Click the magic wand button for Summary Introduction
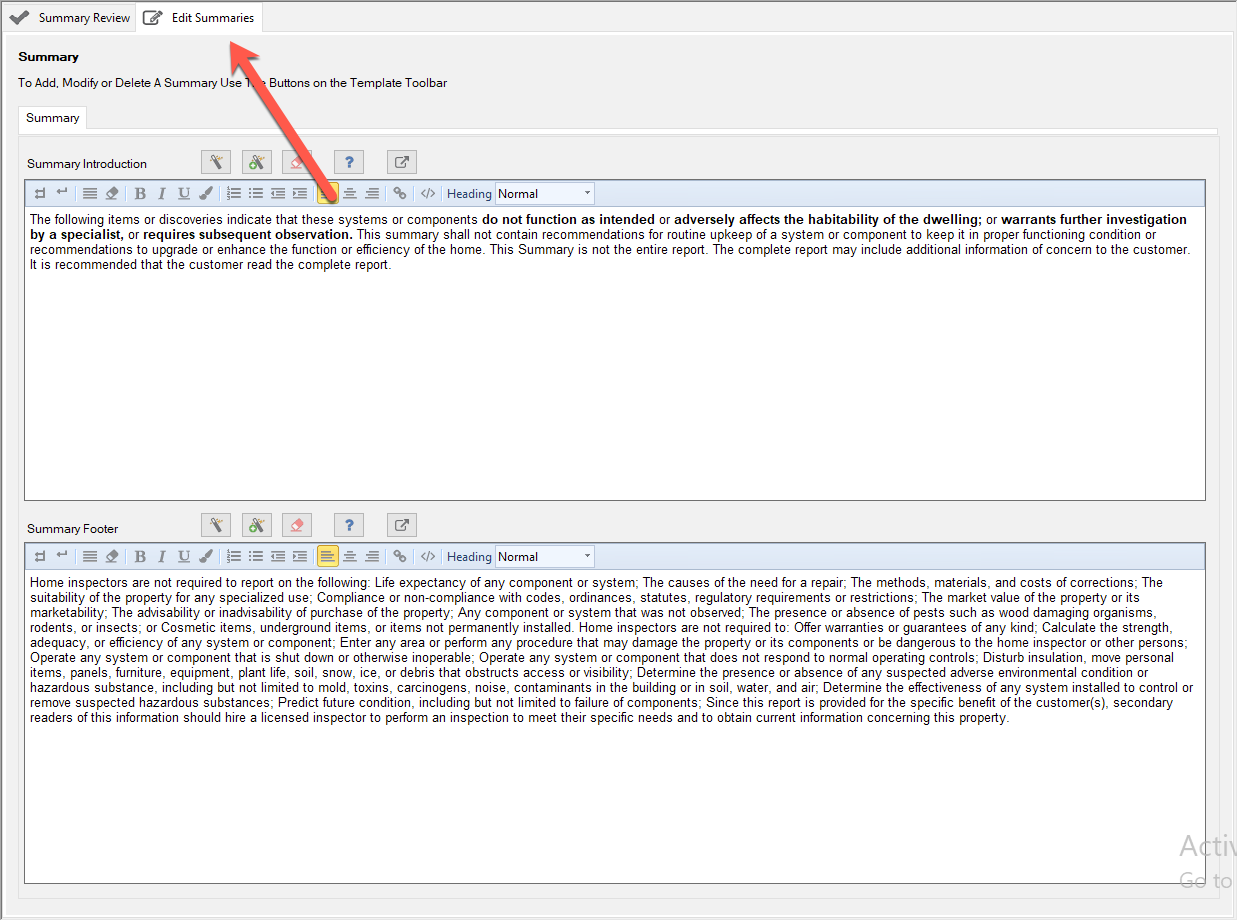 216,162
